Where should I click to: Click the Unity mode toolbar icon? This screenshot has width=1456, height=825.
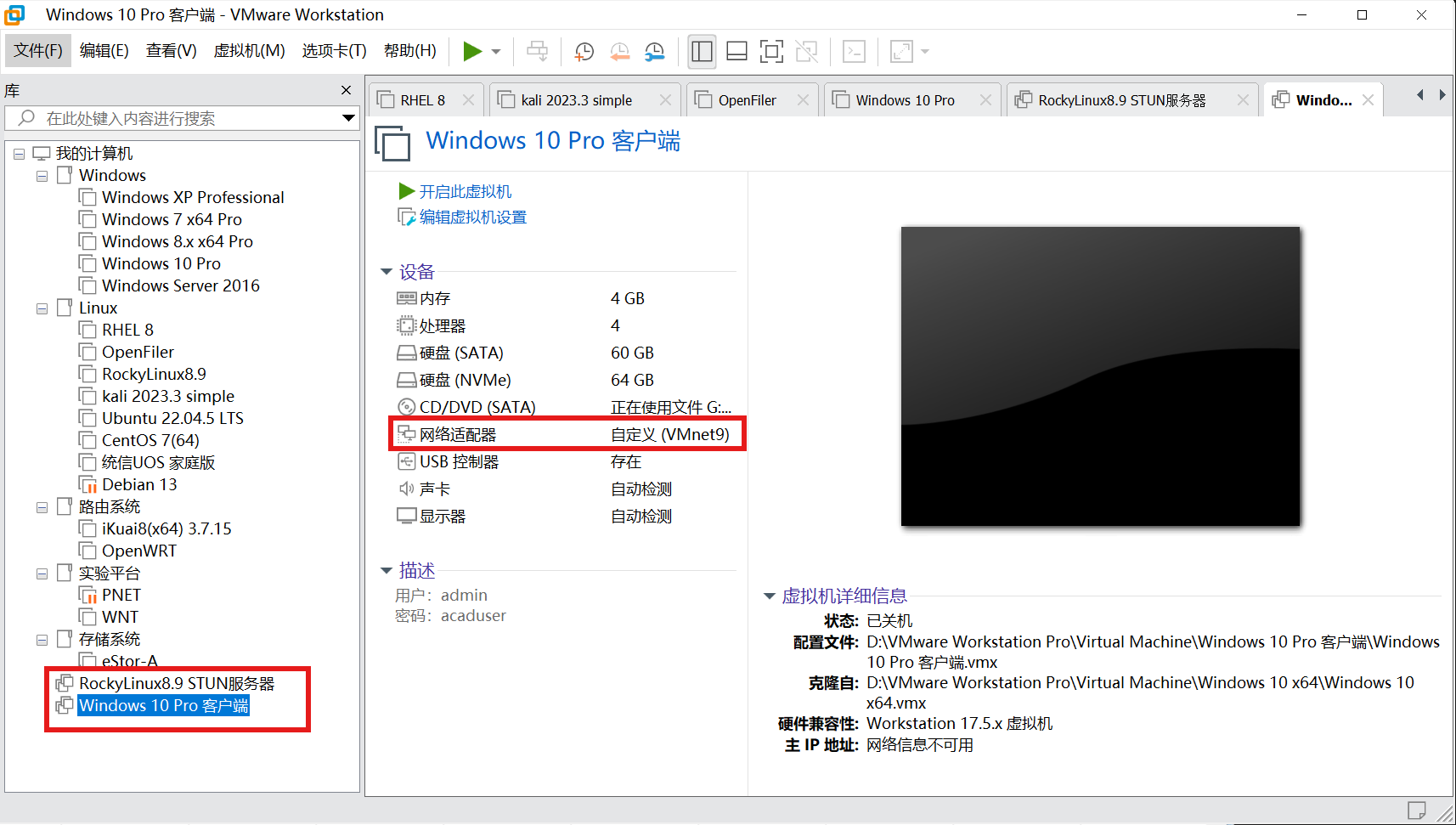tap(806, 52)
